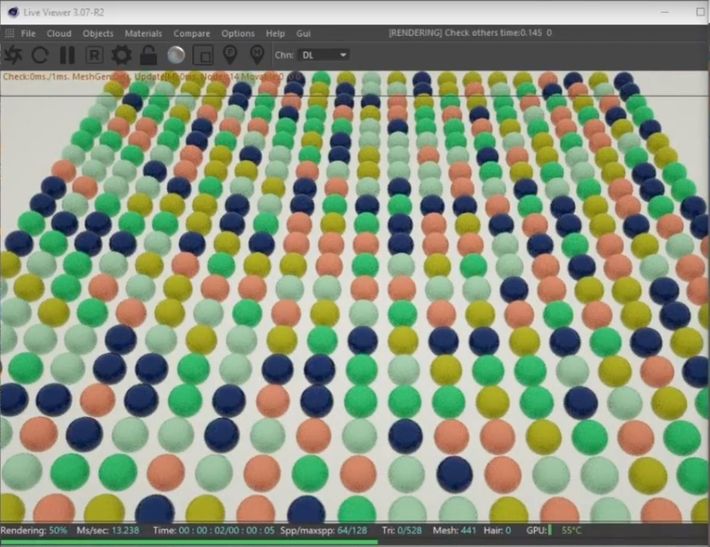Screen dimensions: 710x547
Task: Open the Options menu
Action: [238, 34]
